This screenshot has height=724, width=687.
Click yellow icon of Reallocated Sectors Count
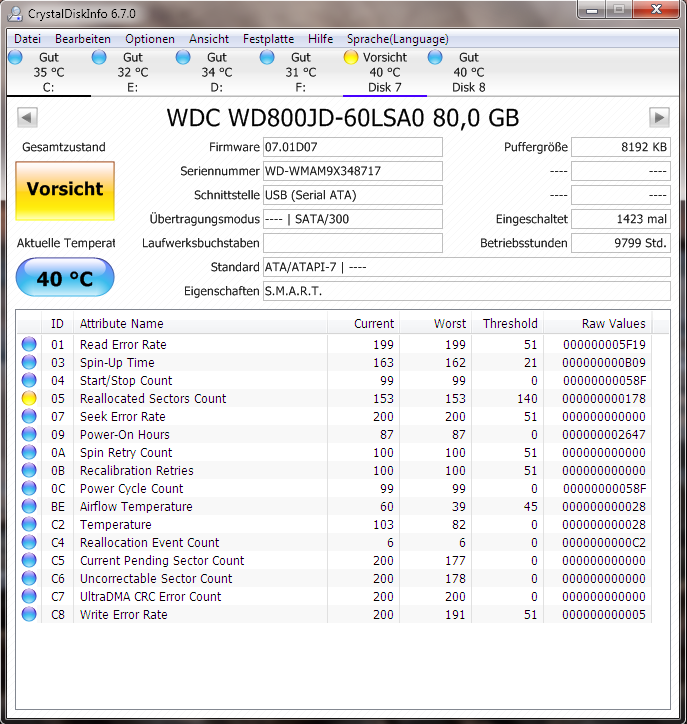point(29,398)
